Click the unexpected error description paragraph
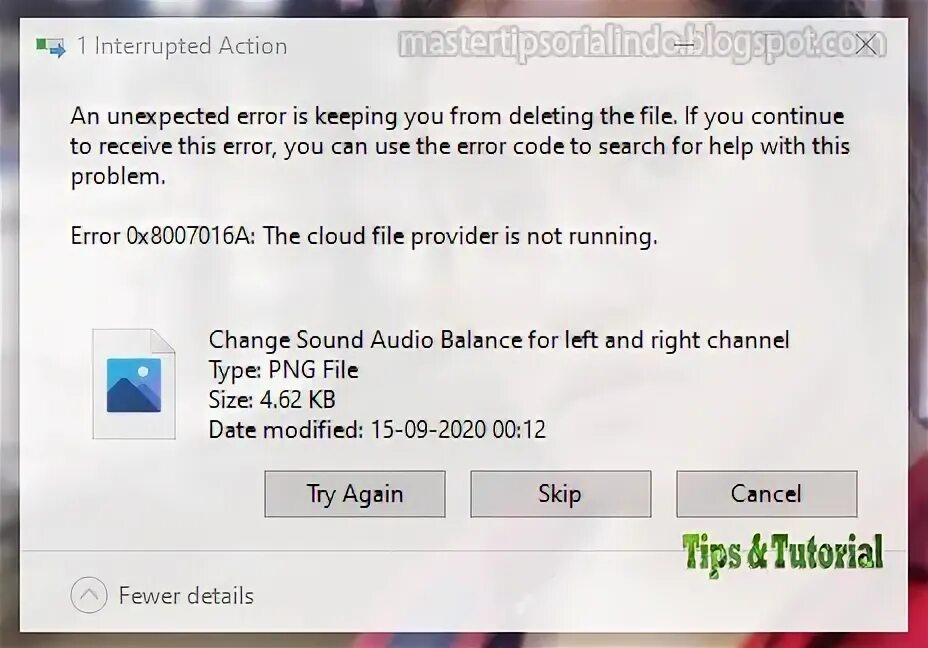 click(460, 146)
